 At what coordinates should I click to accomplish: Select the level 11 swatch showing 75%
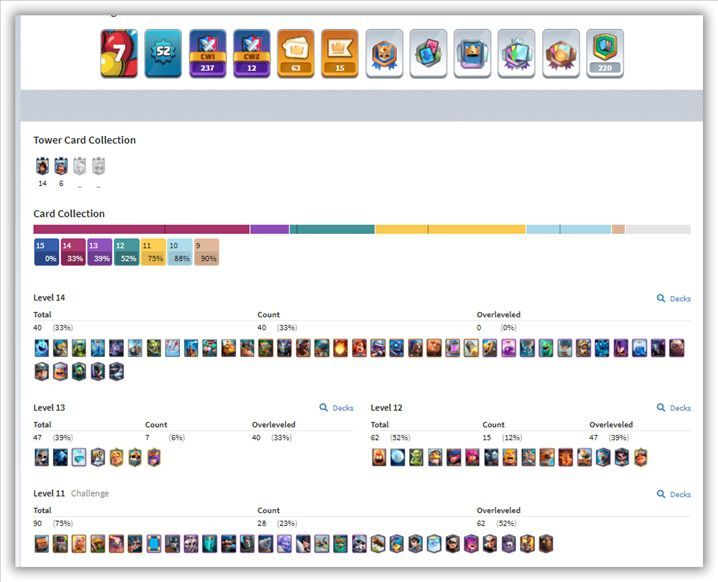[153, 252]
